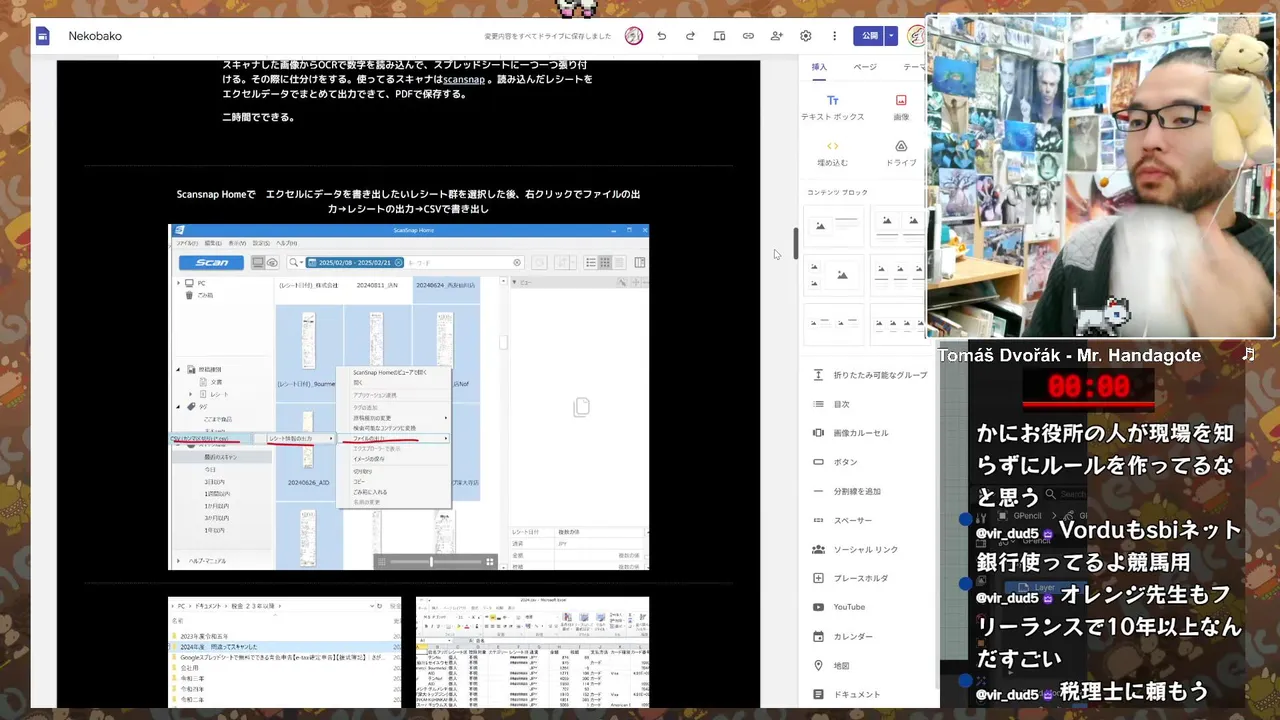Click the saved-to-Drive status message
The height and width of the screenshot is (720, 1280).
tap(547, 36)
